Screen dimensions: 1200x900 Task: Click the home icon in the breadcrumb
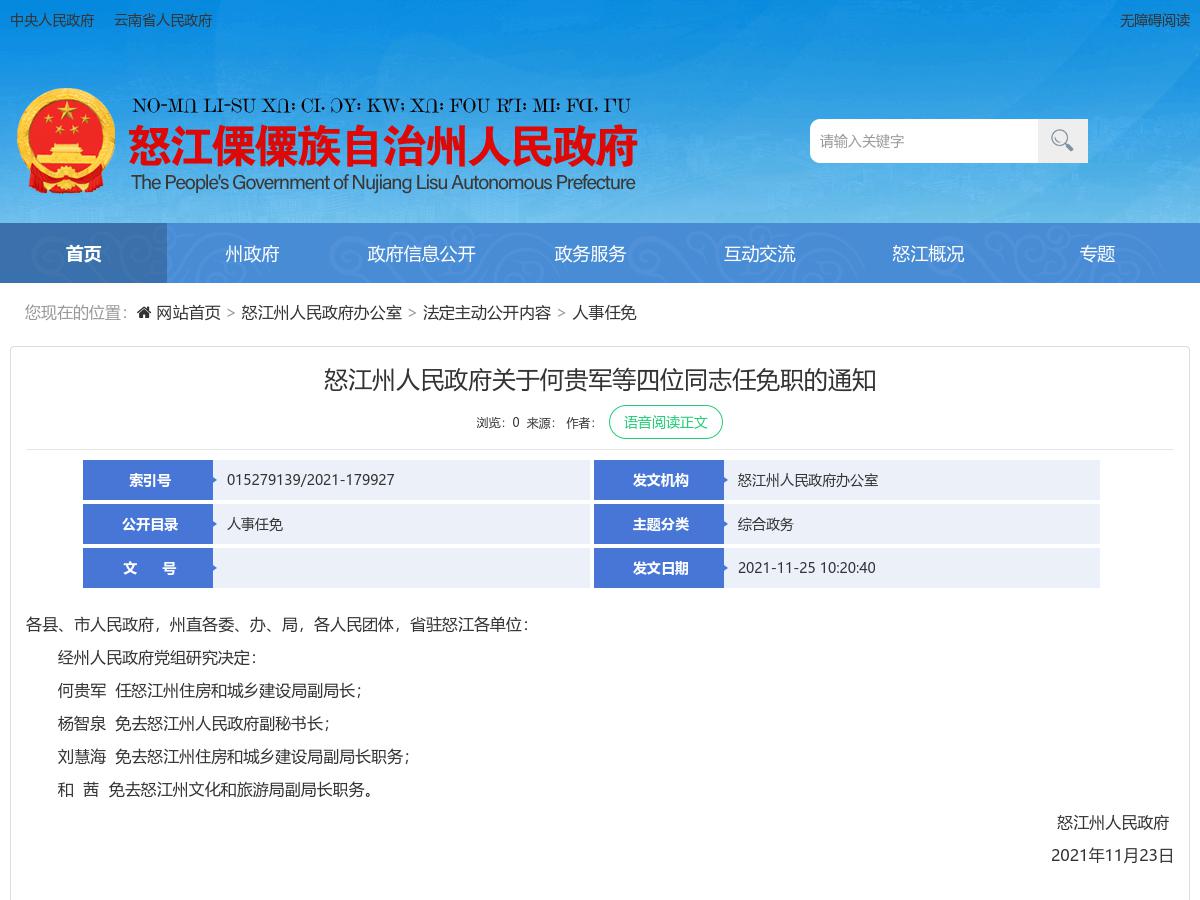pyautogui.click(x=143, y=312)
